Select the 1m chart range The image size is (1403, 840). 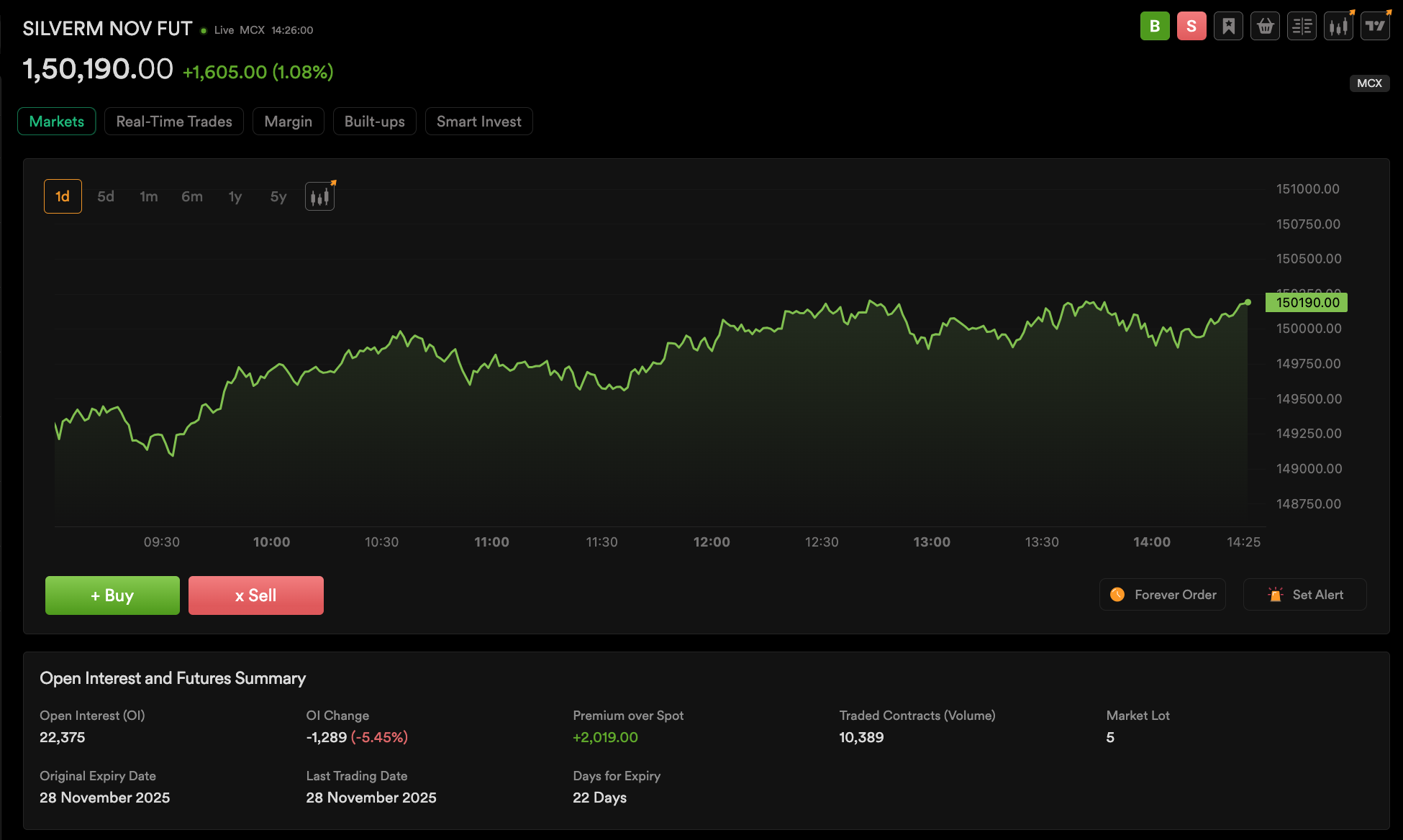(x=149, y=196)
